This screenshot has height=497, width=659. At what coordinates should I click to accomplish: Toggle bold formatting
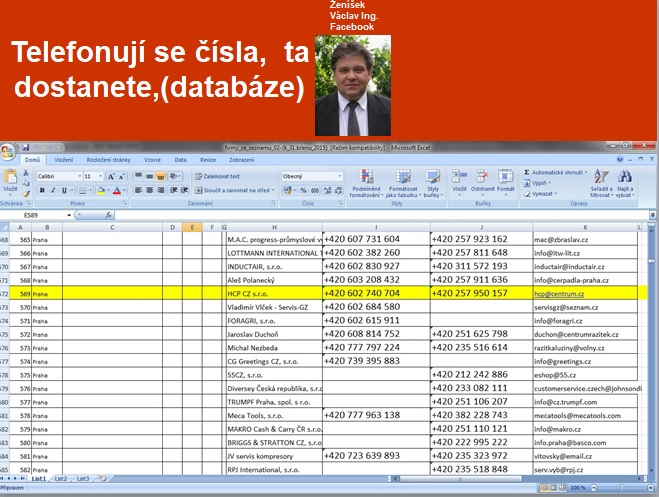click(x=42, y=191)
